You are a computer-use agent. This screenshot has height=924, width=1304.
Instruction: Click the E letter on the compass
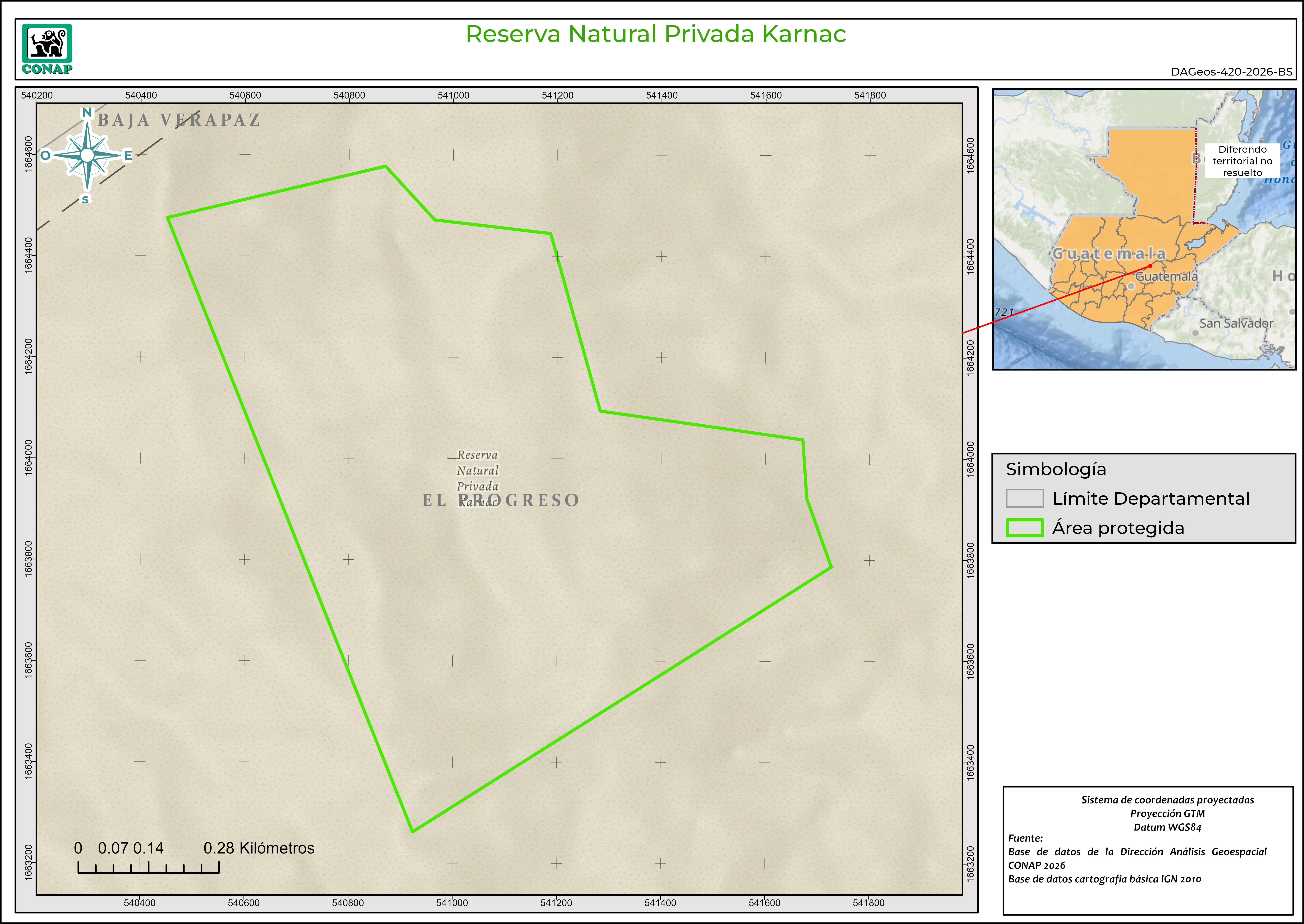[128, 155]
